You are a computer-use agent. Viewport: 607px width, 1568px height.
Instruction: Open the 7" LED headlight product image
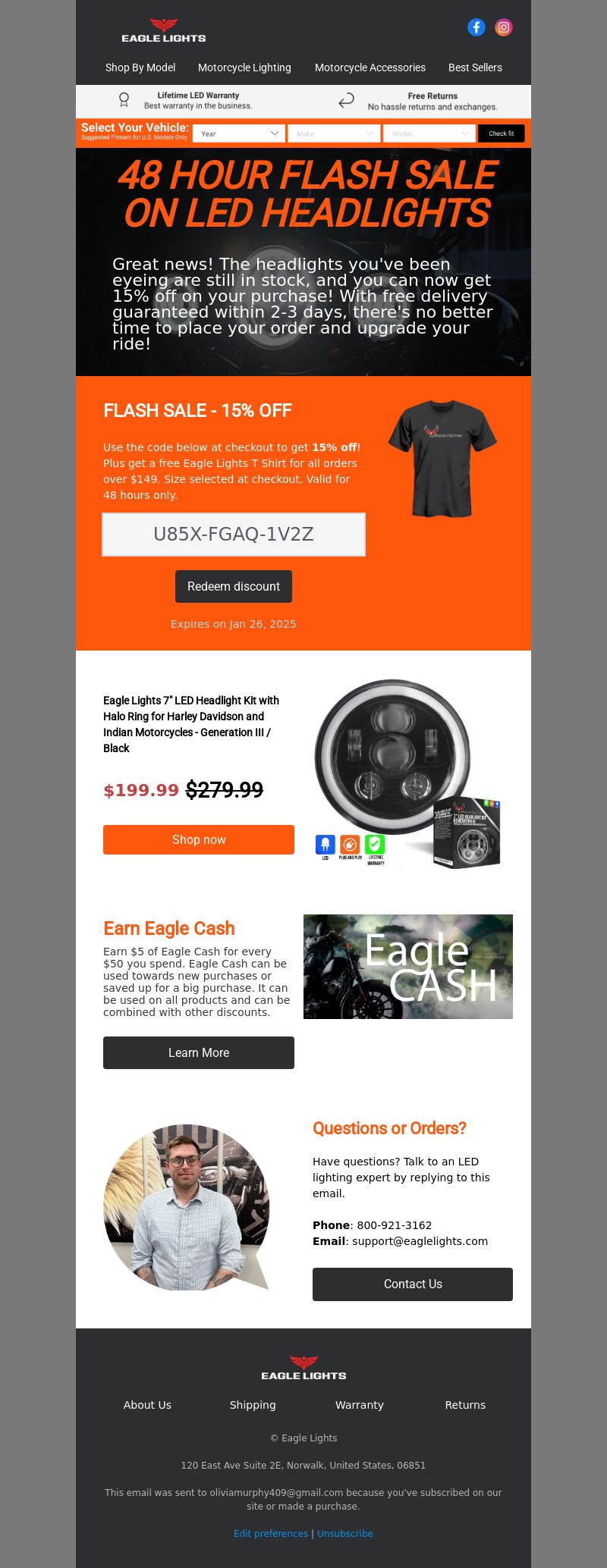408,773
